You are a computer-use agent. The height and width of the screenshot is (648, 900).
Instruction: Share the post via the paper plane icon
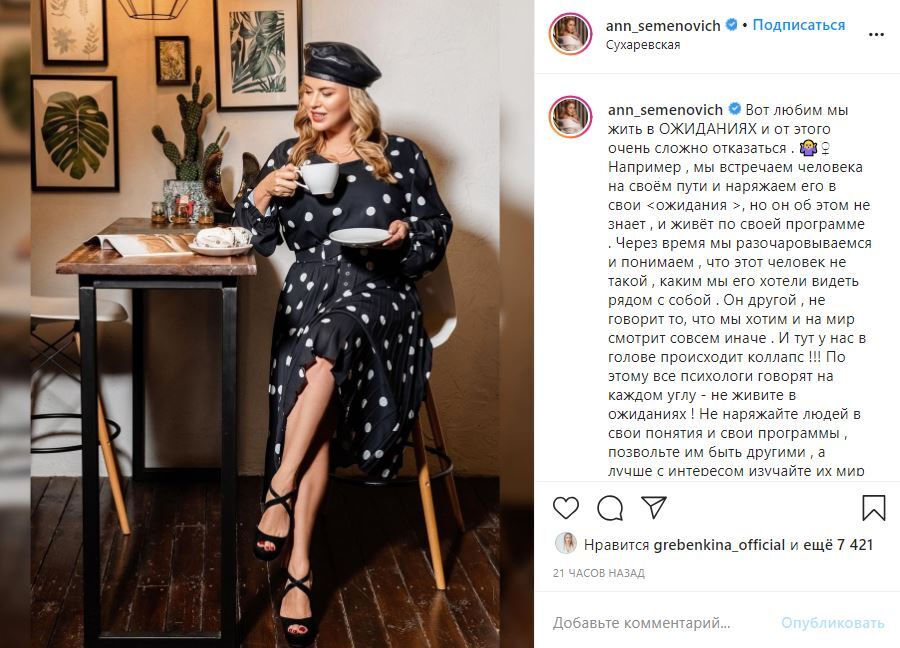coord(654,507)
